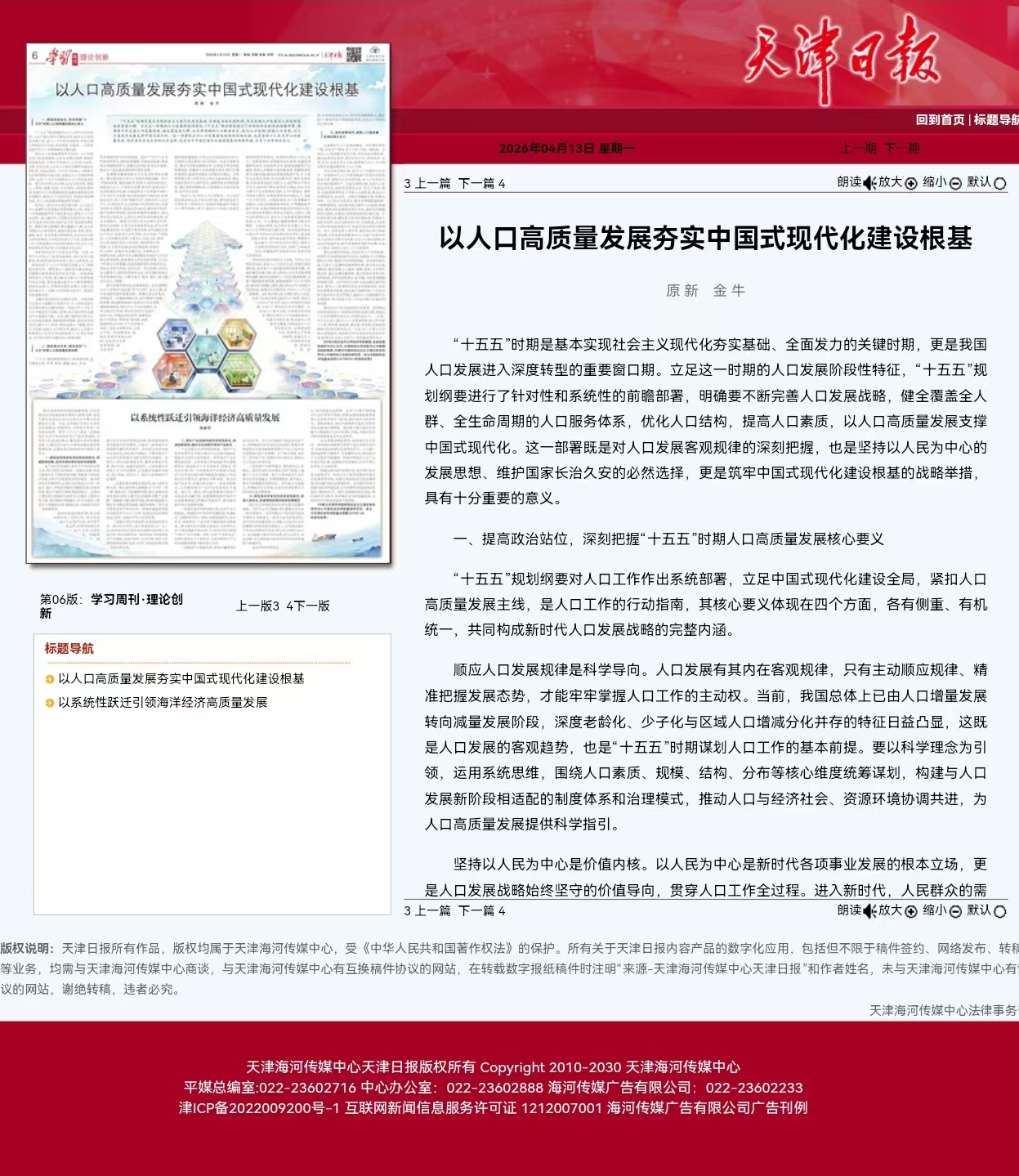
Task: Click the newspaper page 6 thumbnail image
Action: (208, 302)
